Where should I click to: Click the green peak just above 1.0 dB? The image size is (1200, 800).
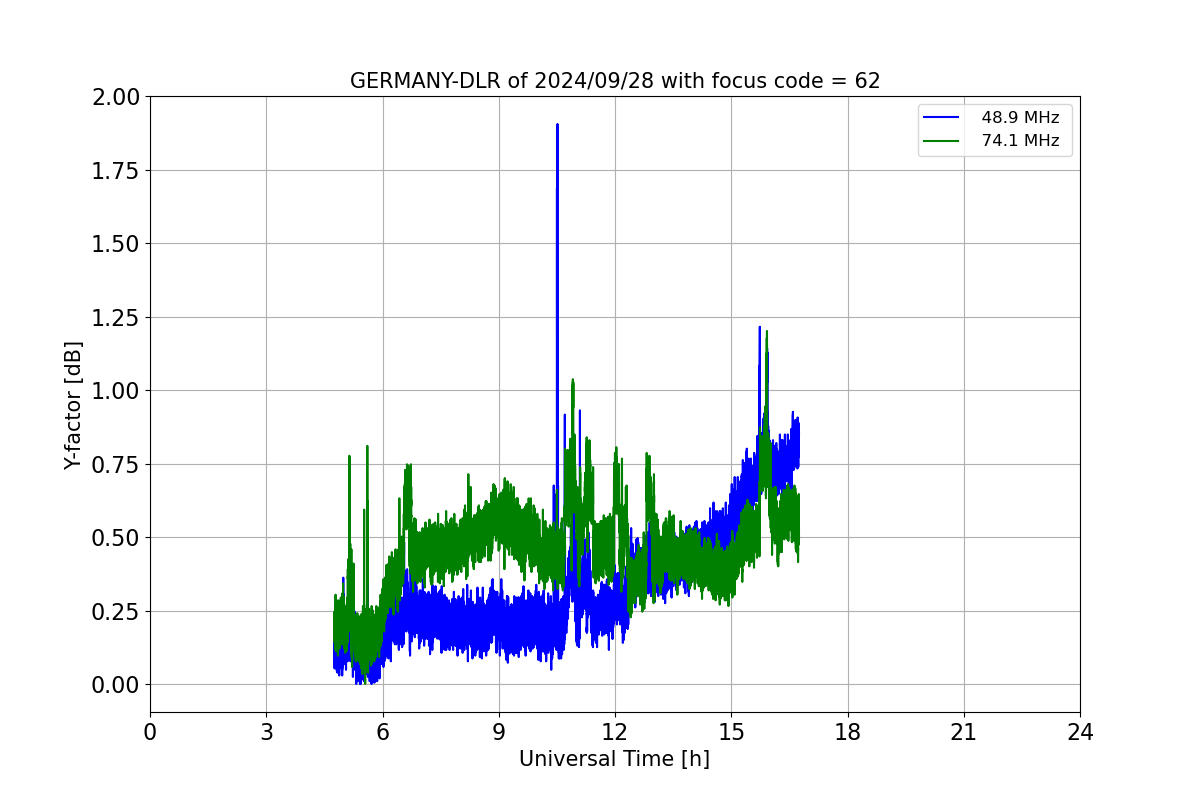(x=572, y=381)
